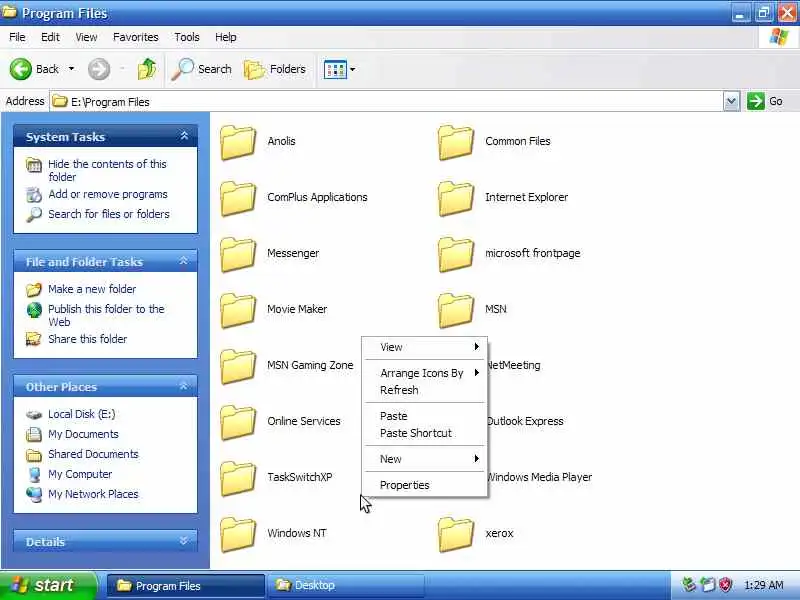Screen dimensions: 800x600
Task: Choose Properties from context menu
Action: pos(424,485)
